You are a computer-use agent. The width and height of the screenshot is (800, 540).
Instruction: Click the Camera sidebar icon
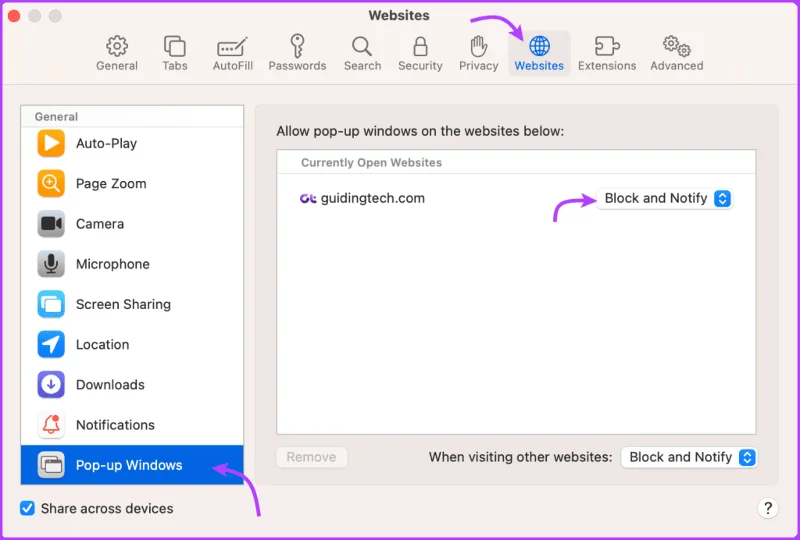(51, 224)
